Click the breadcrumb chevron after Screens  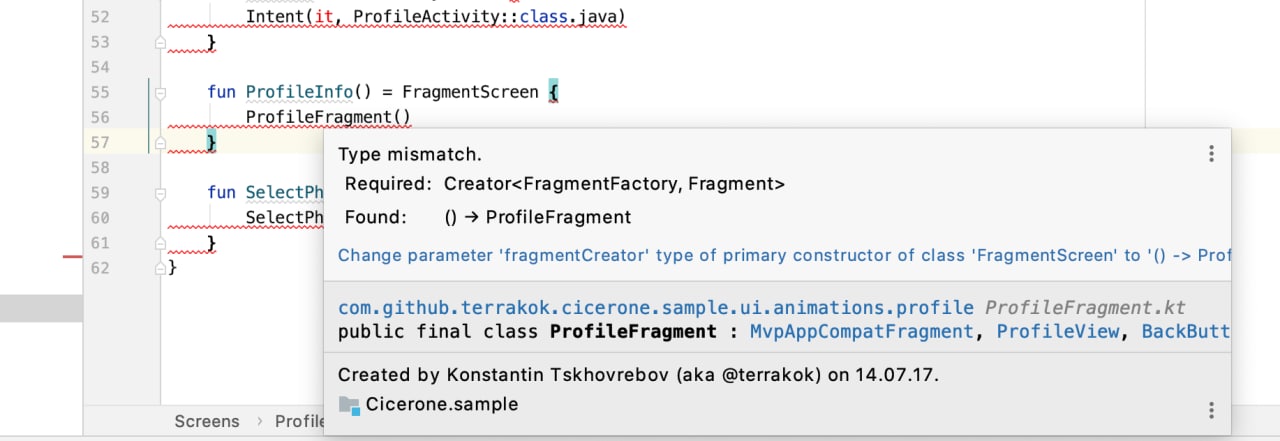coord(258,422)
